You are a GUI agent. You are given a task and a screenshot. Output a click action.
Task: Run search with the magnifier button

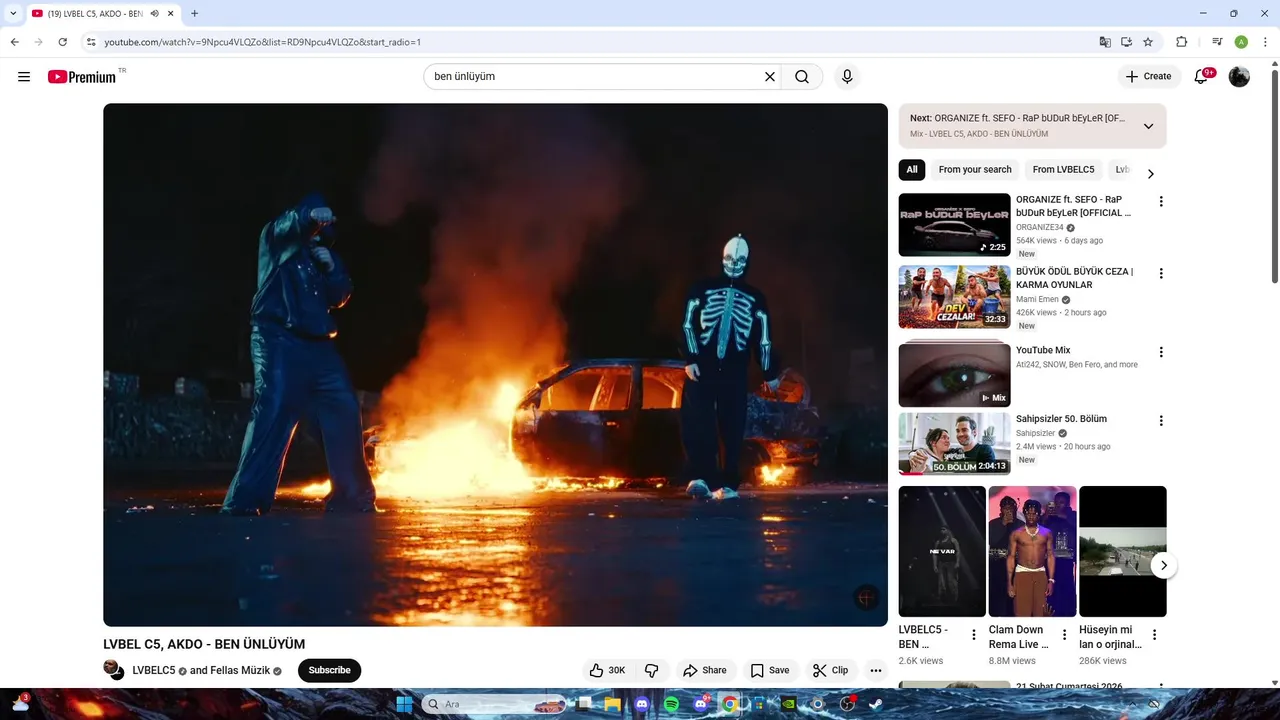(x=802, y=77)
